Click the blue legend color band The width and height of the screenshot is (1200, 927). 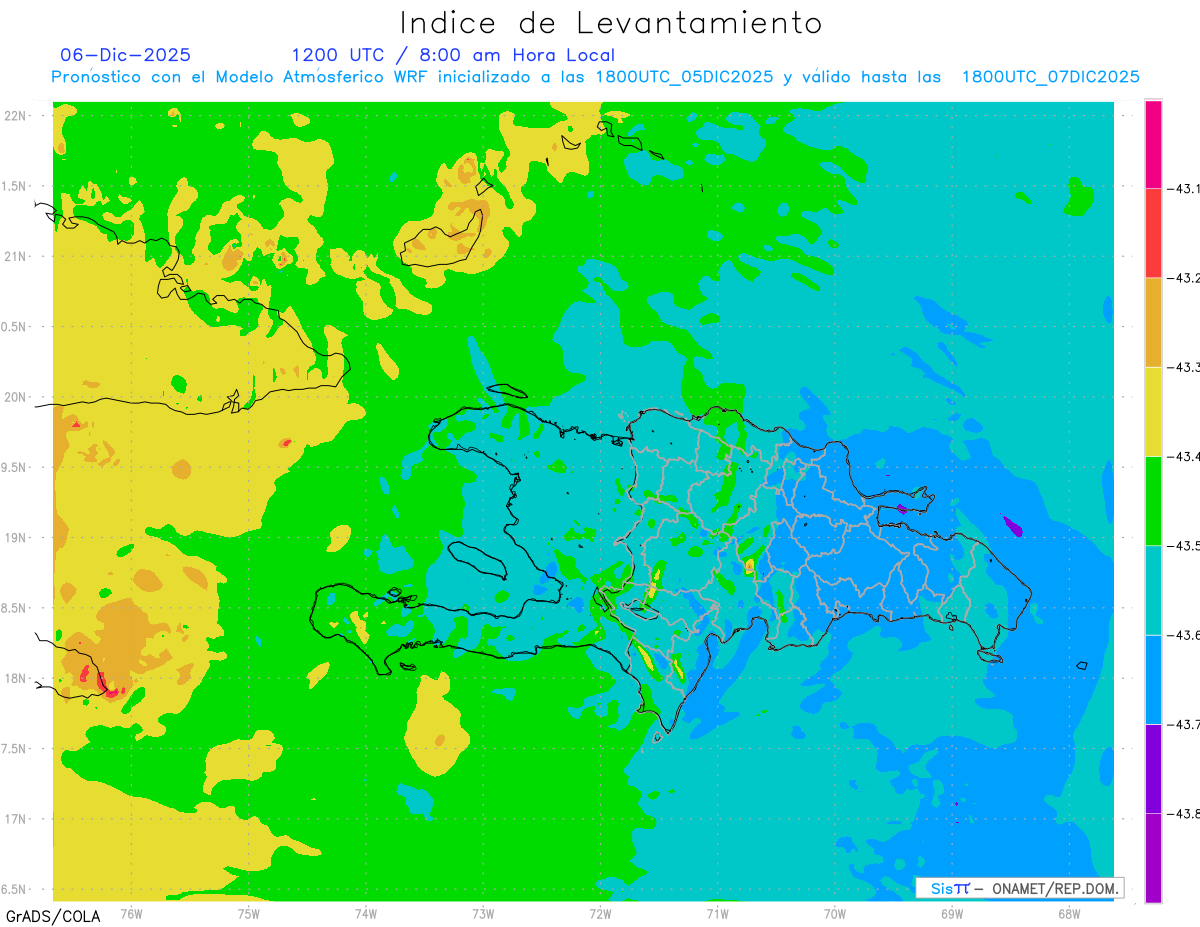pos(1153,679)
